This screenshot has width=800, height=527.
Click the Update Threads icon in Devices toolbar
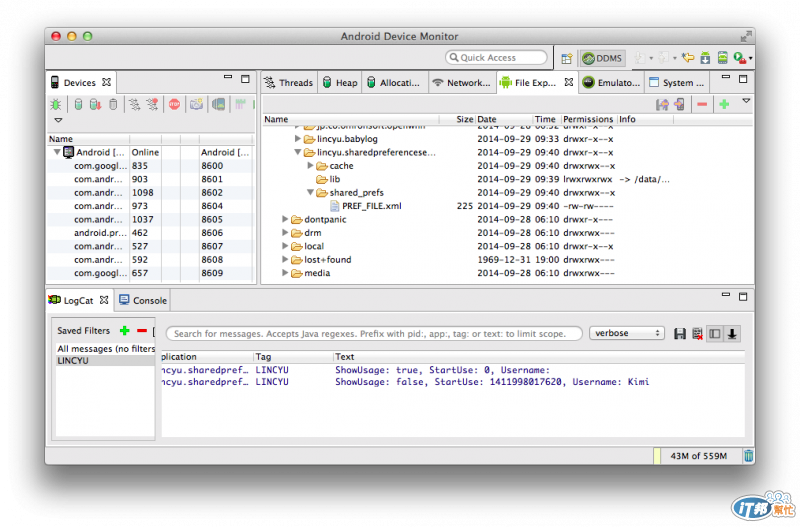click(x=134, y=105)
